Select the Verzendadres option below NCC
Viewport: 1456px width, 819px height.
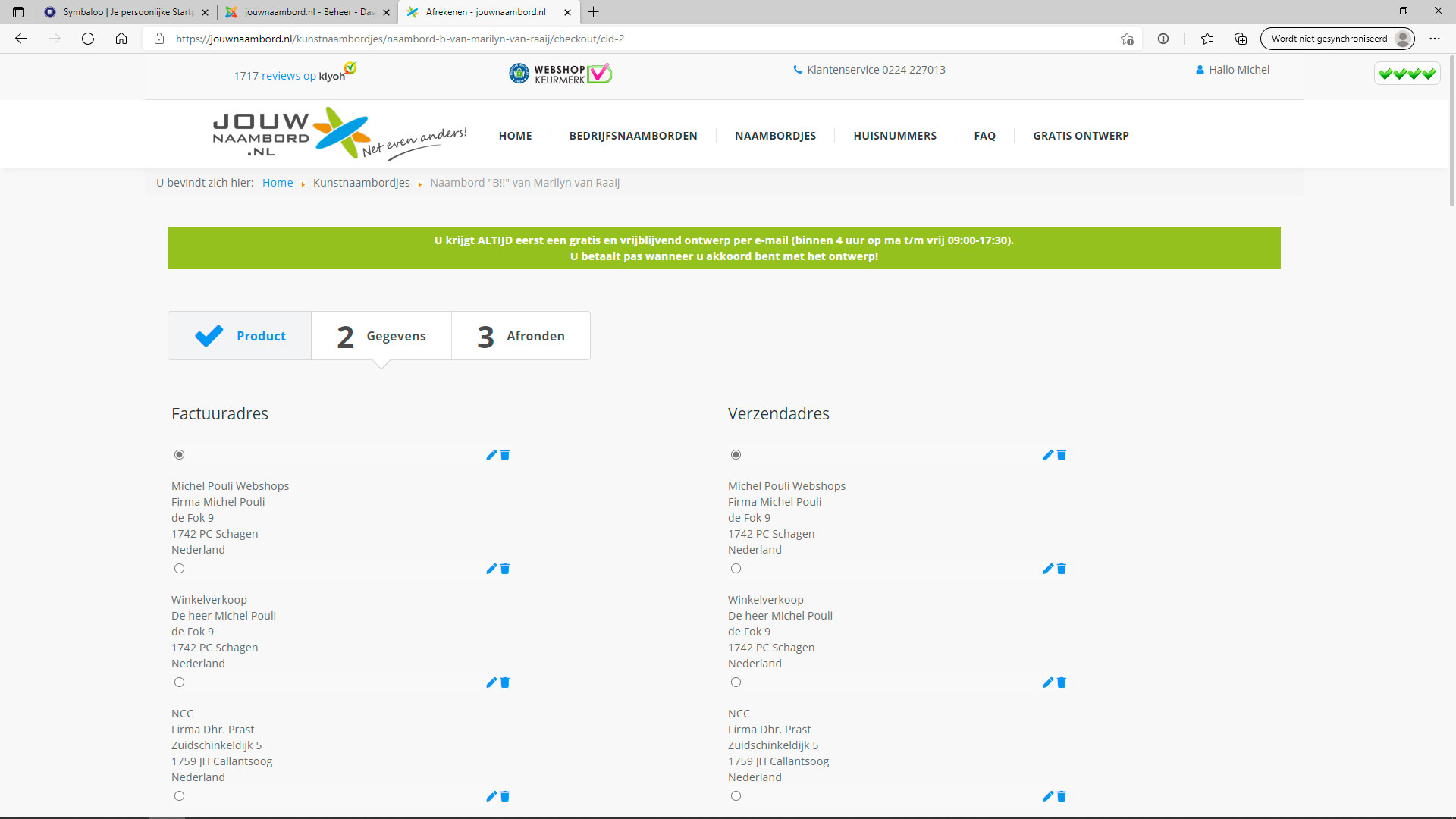(736, 796)
